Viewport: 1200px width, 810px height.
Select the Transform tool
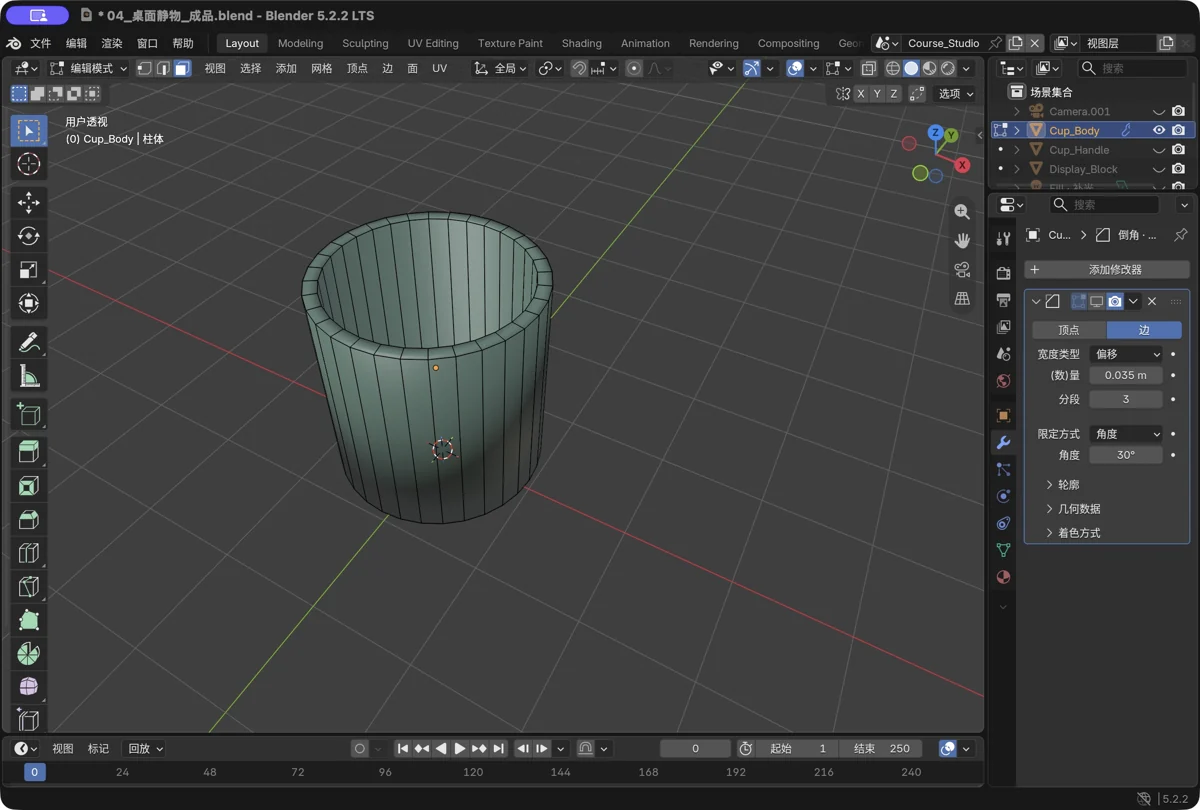(28, 304)
